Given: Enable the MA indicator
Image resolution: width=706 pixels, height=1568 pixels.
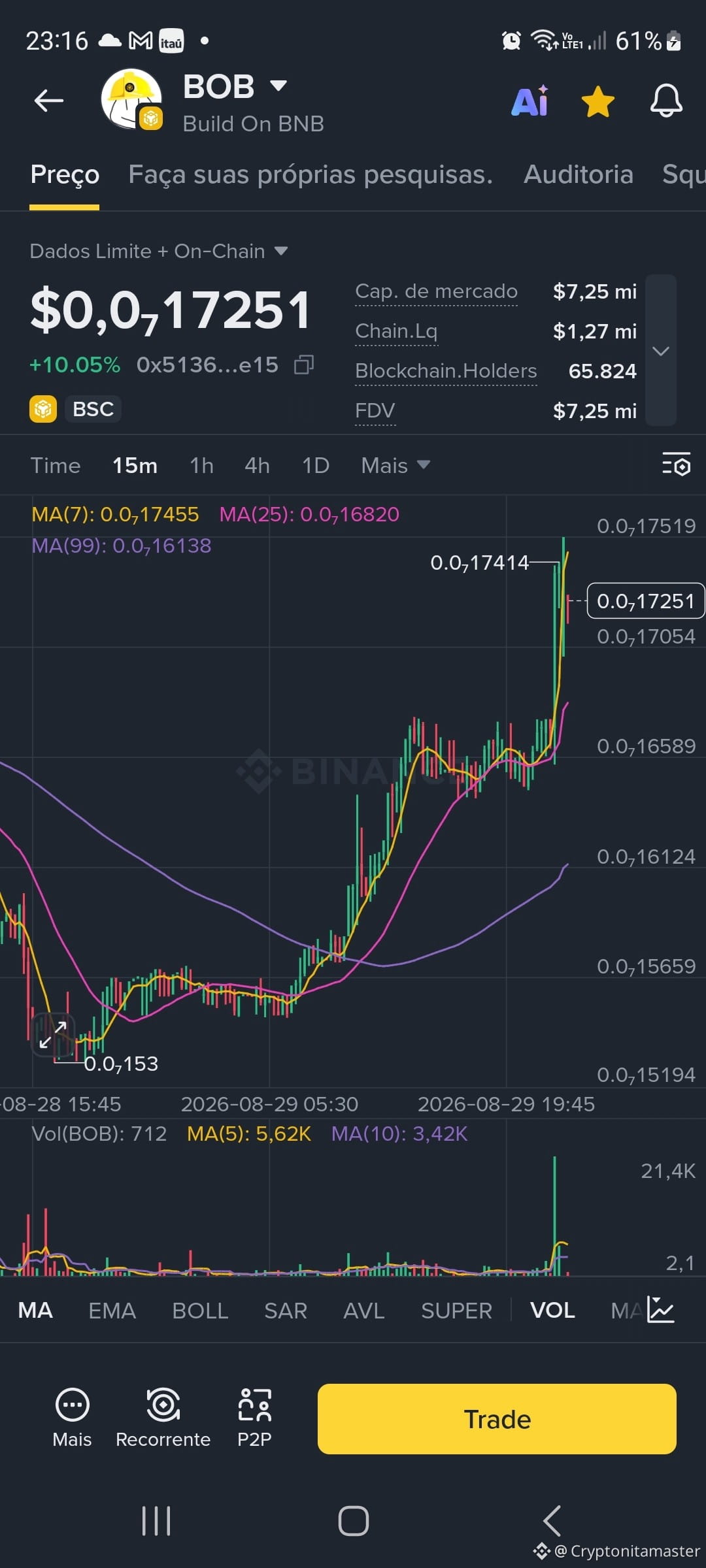Looking at the screenshot, I should (35, 1311).
